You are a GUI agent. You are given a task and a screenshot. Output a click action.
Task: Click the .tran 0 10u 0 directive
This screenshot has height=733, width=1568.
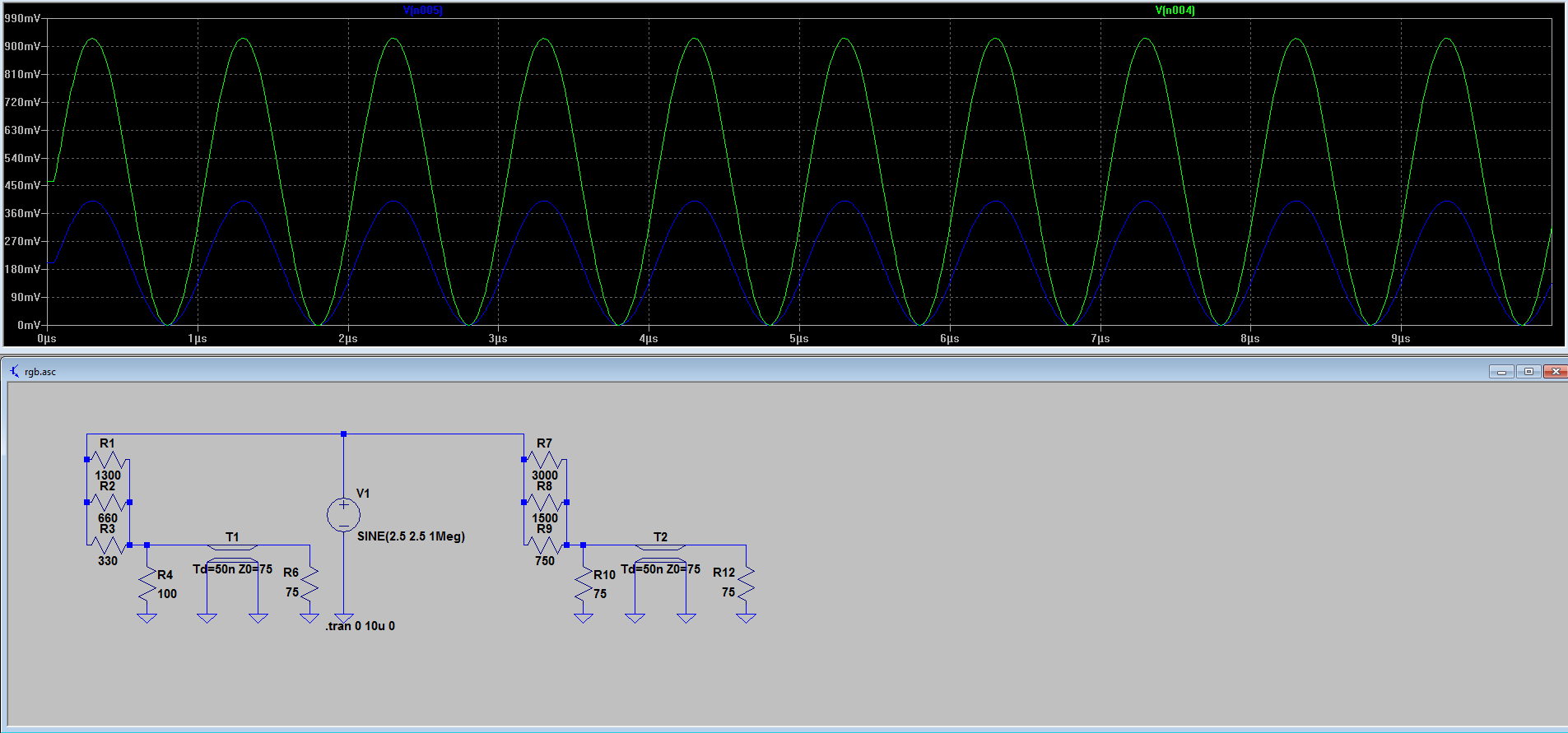pos(360,626)
